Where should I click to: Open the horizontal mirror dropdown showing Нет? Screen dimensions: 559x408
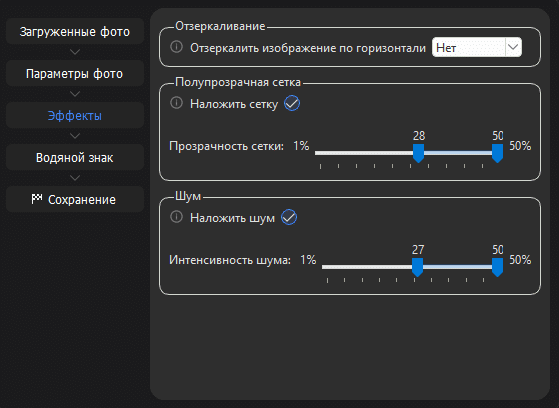(477, 47)
